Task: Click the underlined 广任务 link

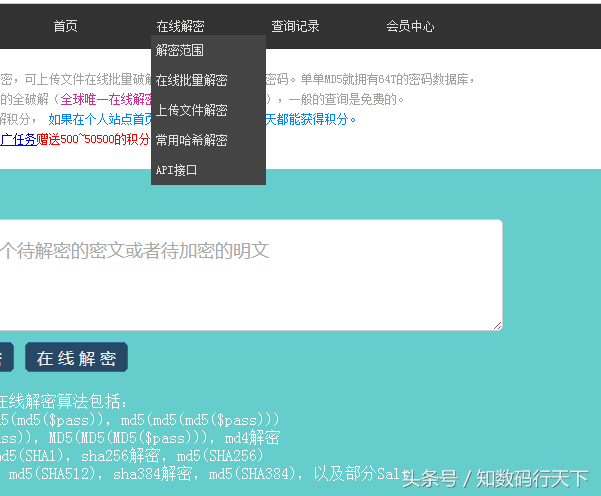Action: click(18, 139)
